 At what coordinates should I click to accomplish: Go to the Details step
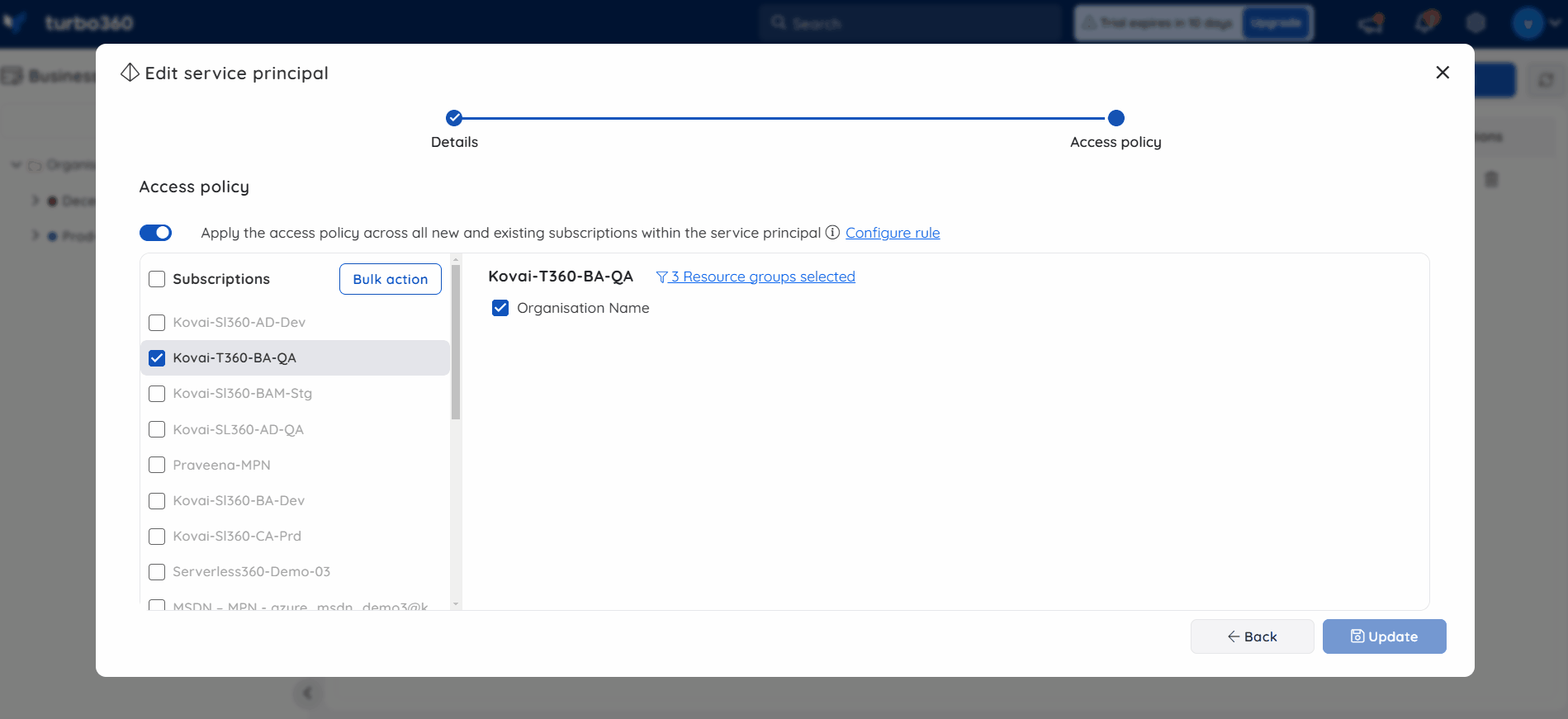click(x=454, y=118)
